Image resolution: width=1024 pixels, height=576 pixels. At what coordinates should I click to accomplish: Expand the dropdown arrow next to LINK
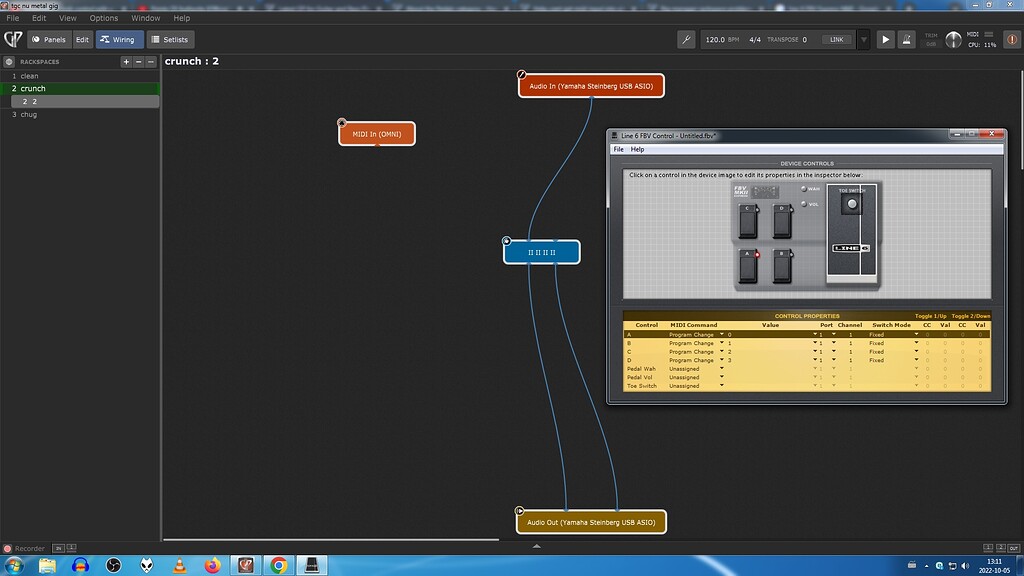[x=863, y=39]
